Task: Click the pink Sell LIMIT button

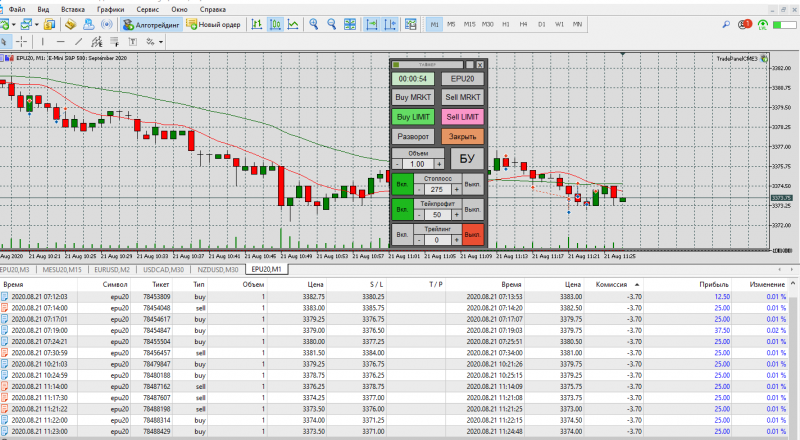Action: click(462, 117)
